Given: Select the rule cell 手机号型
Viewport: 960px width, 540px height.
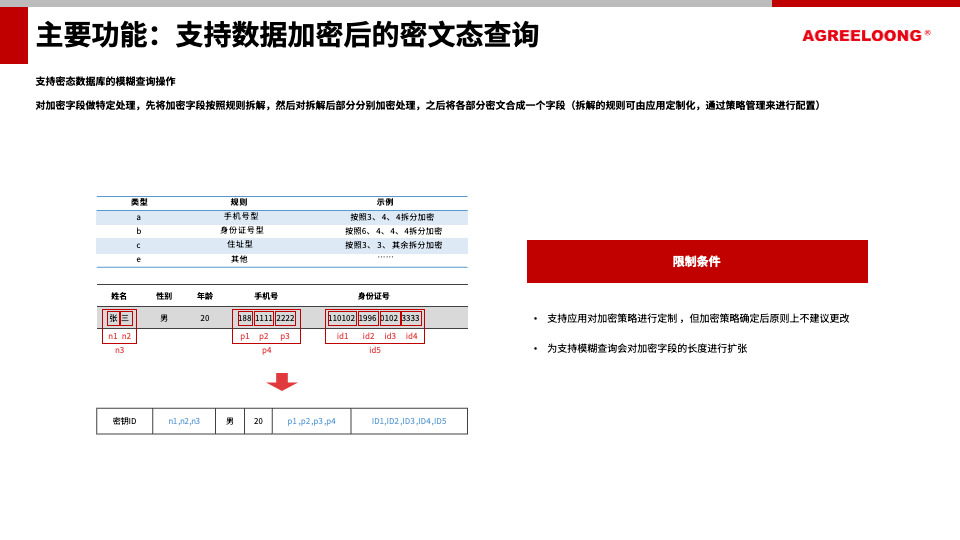Looking at the screenshot, I should pos(241,216).
